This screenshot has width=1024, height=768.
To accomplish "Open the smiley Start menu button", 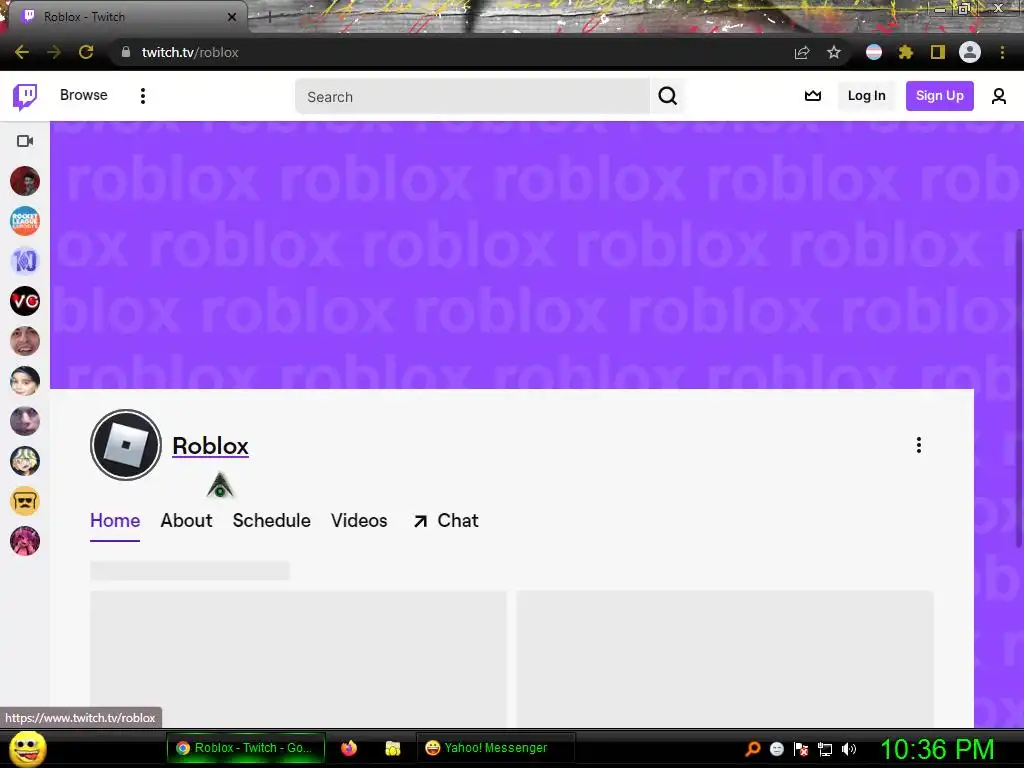I will [x=27, y=748].
